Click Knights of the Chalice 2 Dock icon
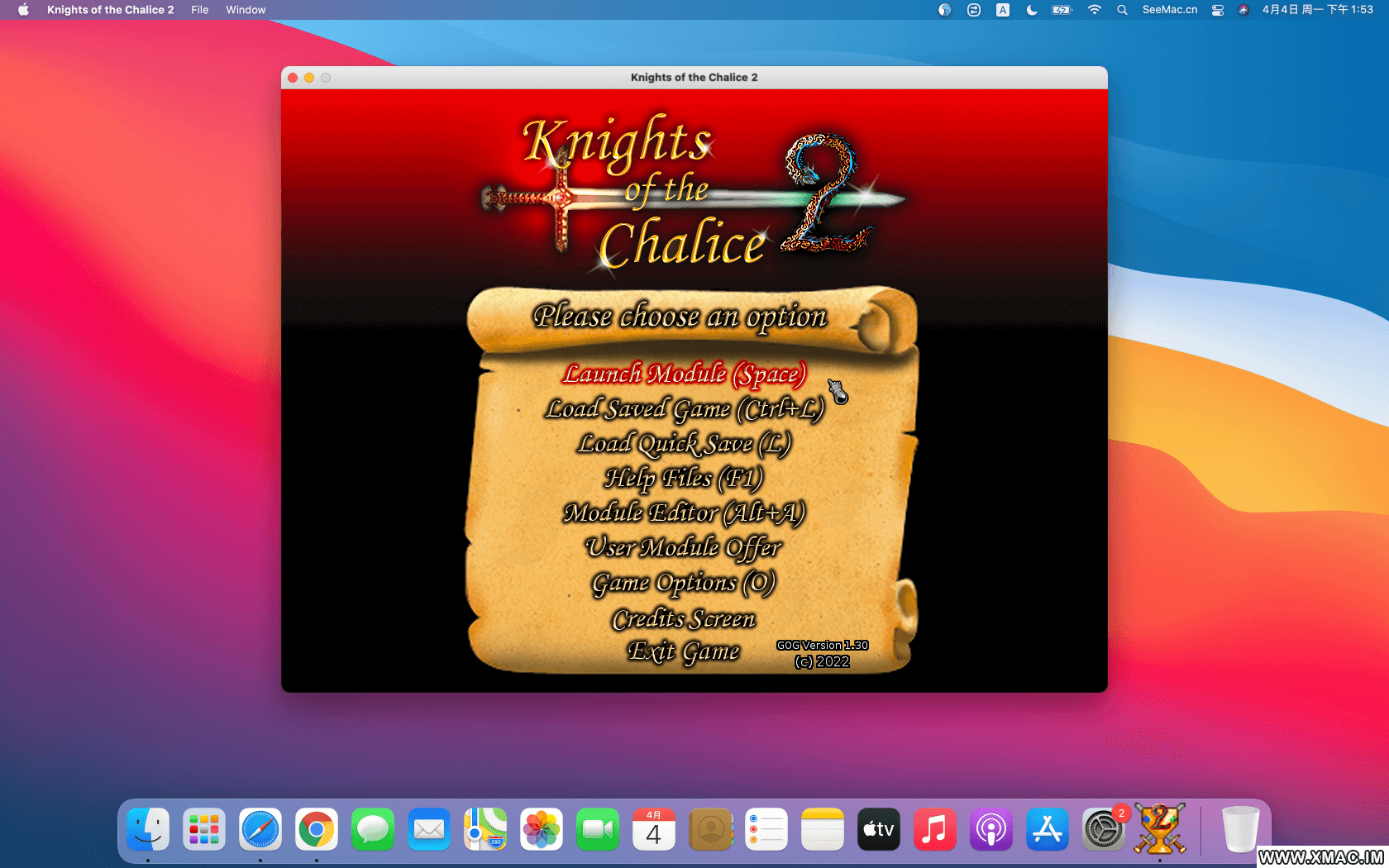Screen dimensions: 1389x868 click(1160, 828)
